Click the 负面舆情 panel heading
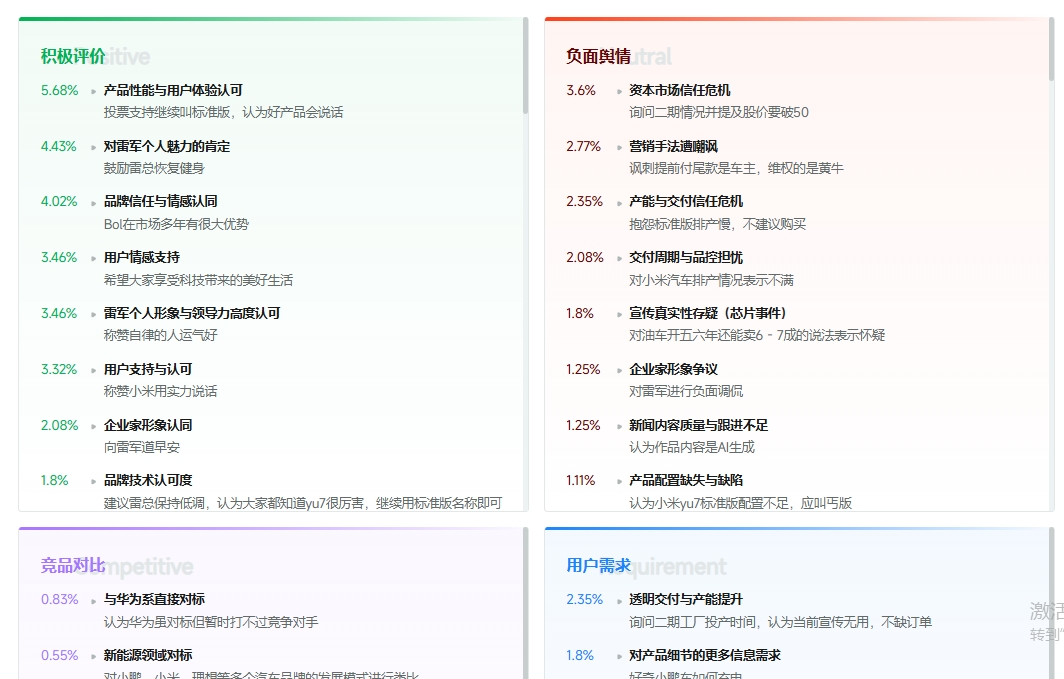Image resolution: width=1064 pixels, height=679 pixels. [598, 56]
